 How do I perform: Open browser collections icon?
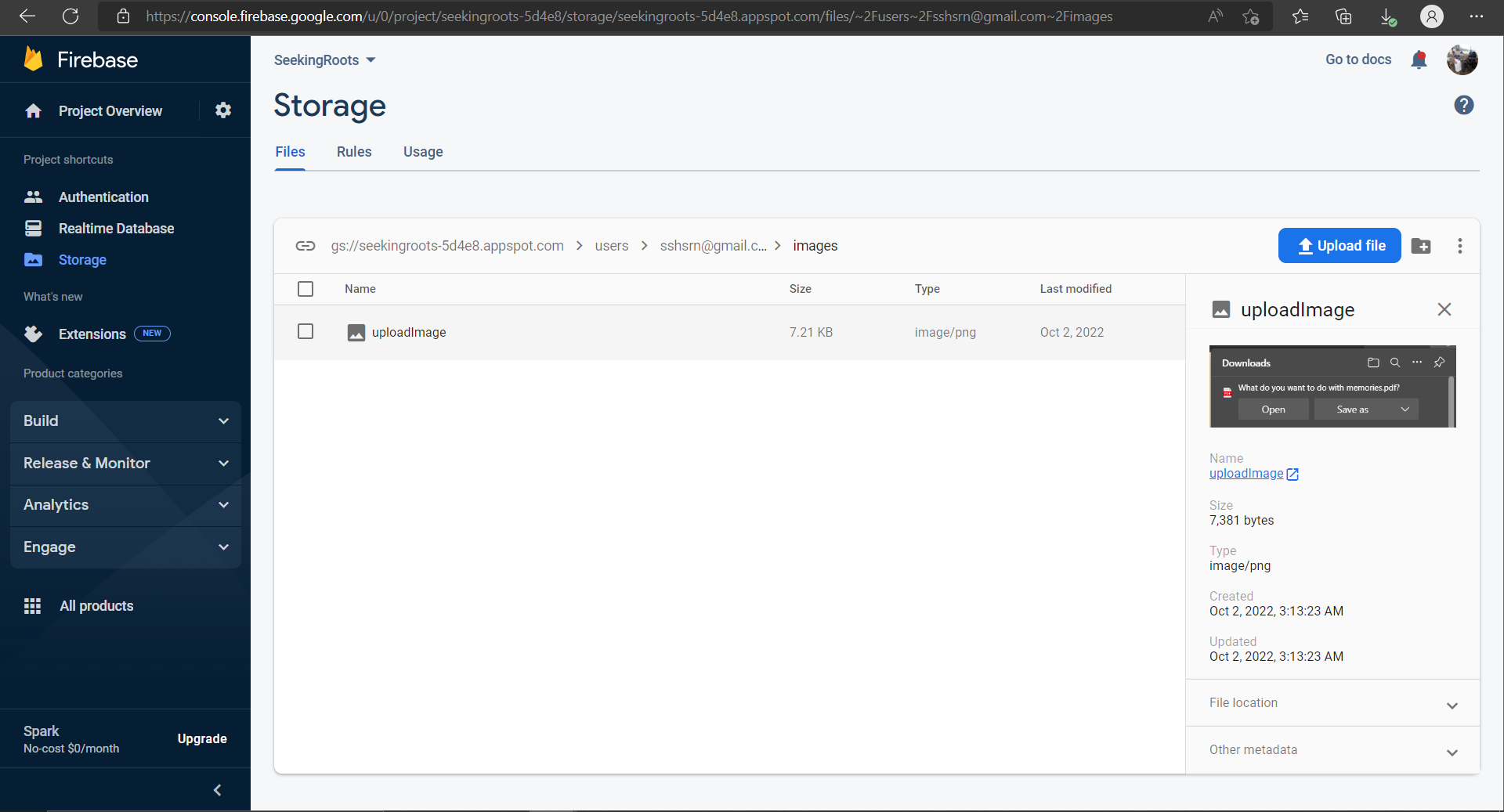coord(1343,16)
